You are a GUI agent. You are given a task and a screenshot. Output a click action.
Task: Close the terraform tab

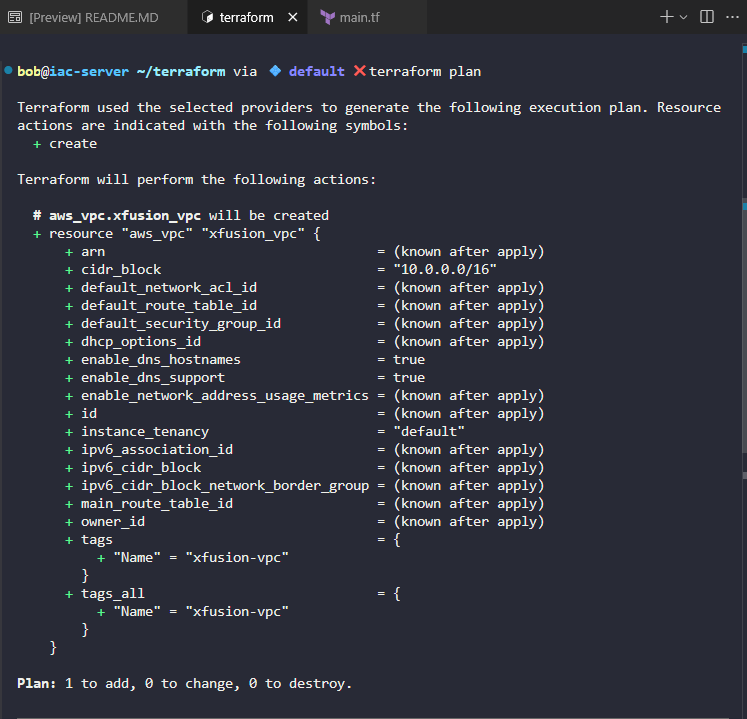tap(293, 18)
